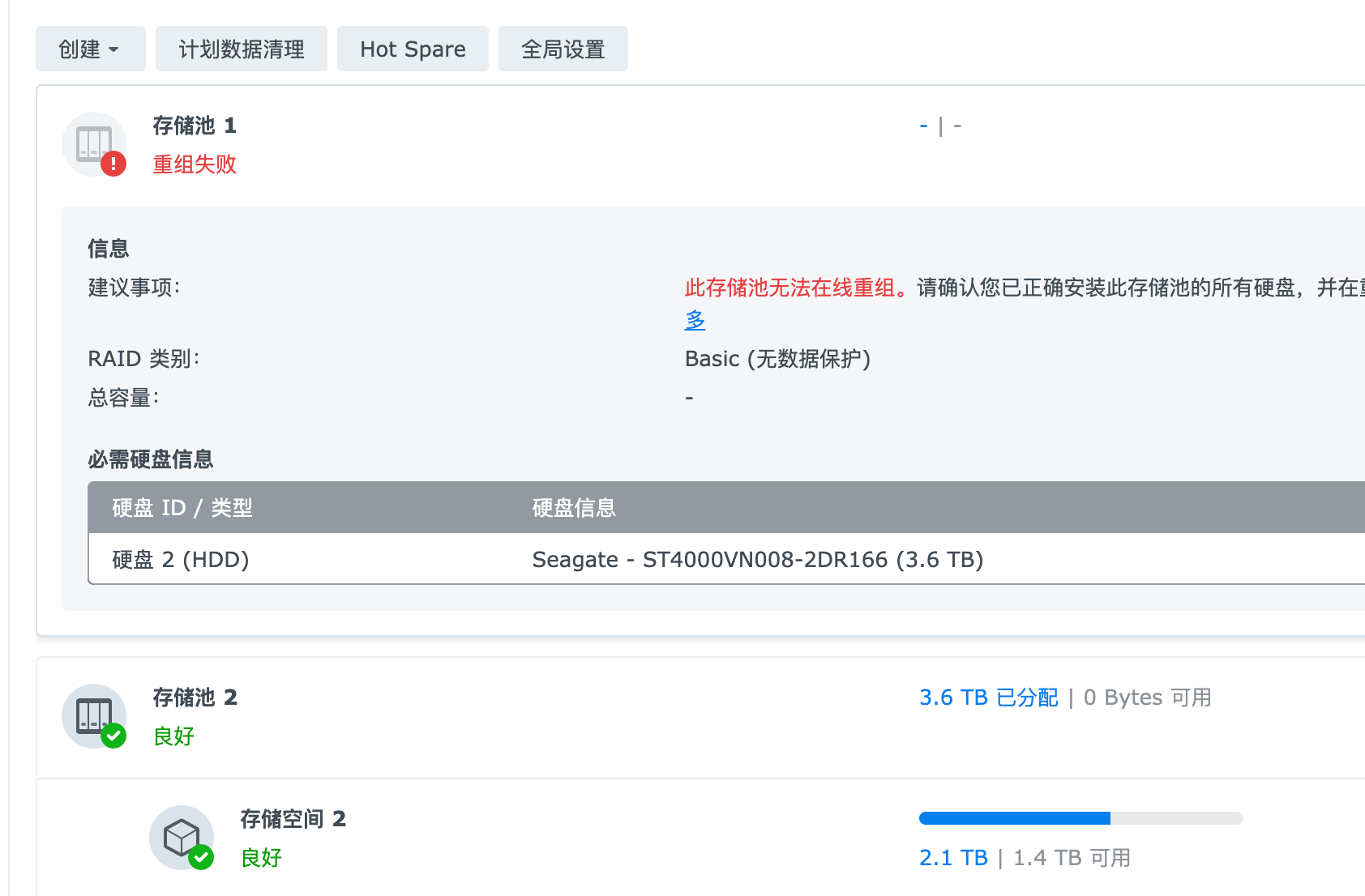Viewport: 1365px width, 896px height.
Task: Expand the 存储池 2 header title
Action: pos(195,698)
